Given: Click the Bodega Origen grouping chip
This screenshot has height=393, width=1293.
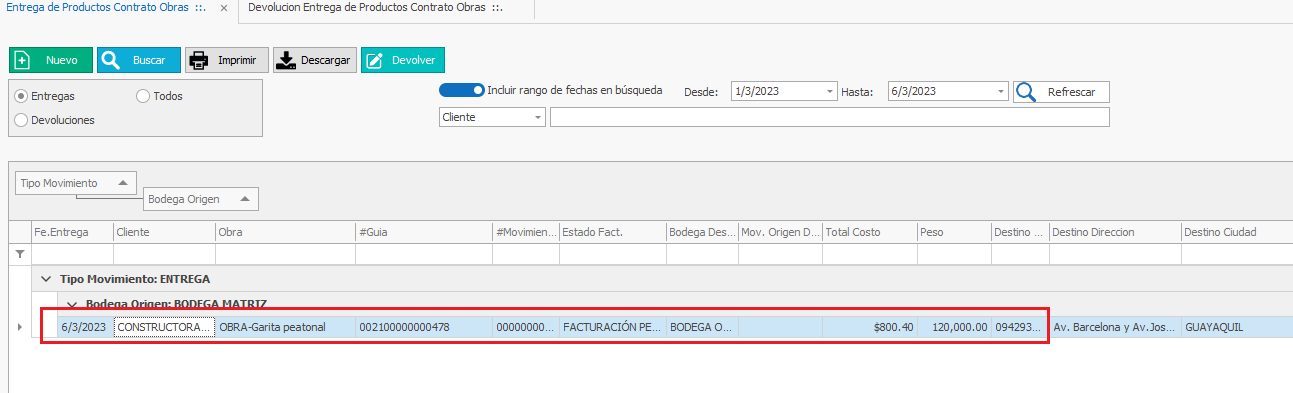Looking at the screenshot, I should (200, 199).
